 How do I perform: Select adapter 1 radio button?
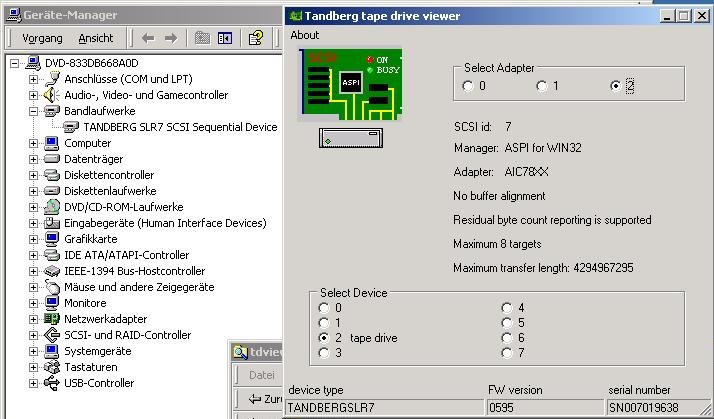point(541,86)
